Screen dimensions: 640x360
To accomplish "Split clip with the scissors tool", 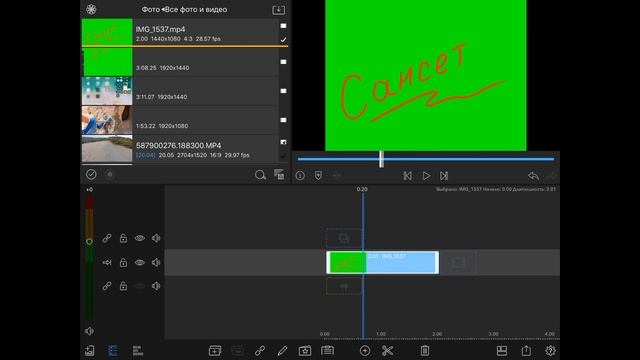I will [x=387, y=351].
